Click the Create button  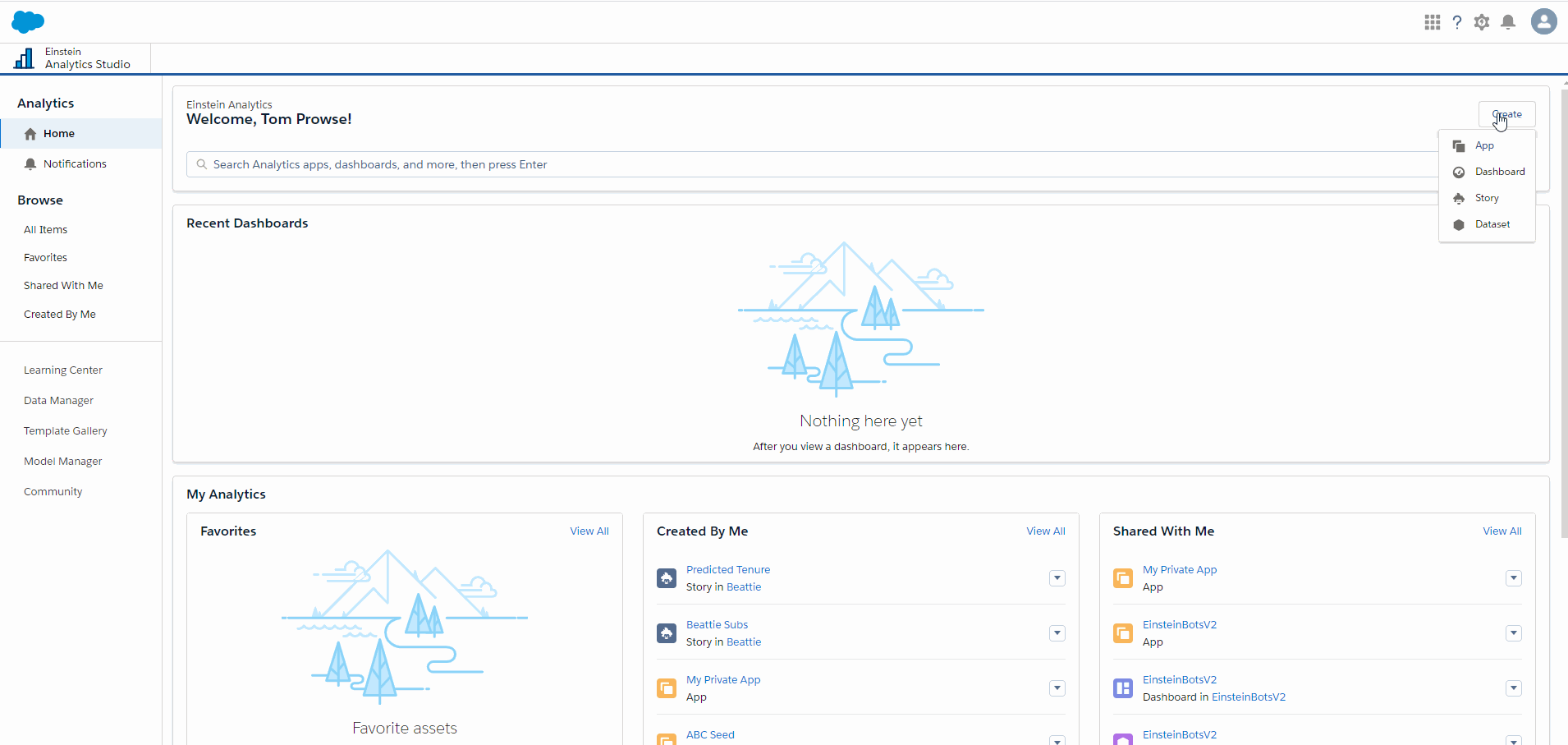pos(1507,114)
